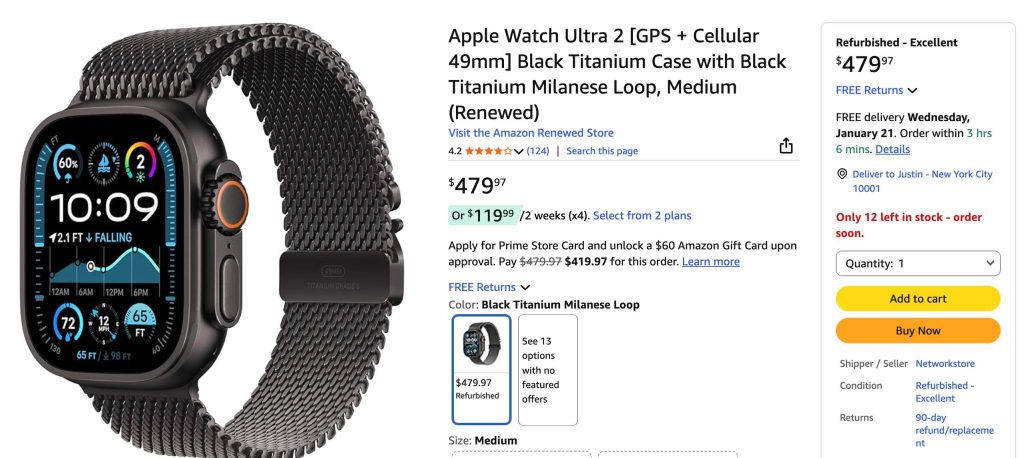Expand FREE Returns below Prime Store Card offer
1024x458 pixels.
pos(489,287)
